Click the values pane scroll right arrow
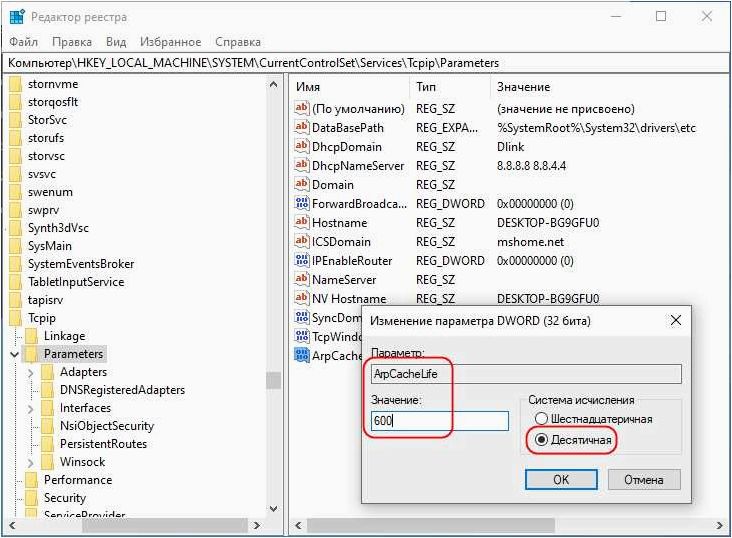The width and height of the screenshot is (732, 538). tap(720, 525)
